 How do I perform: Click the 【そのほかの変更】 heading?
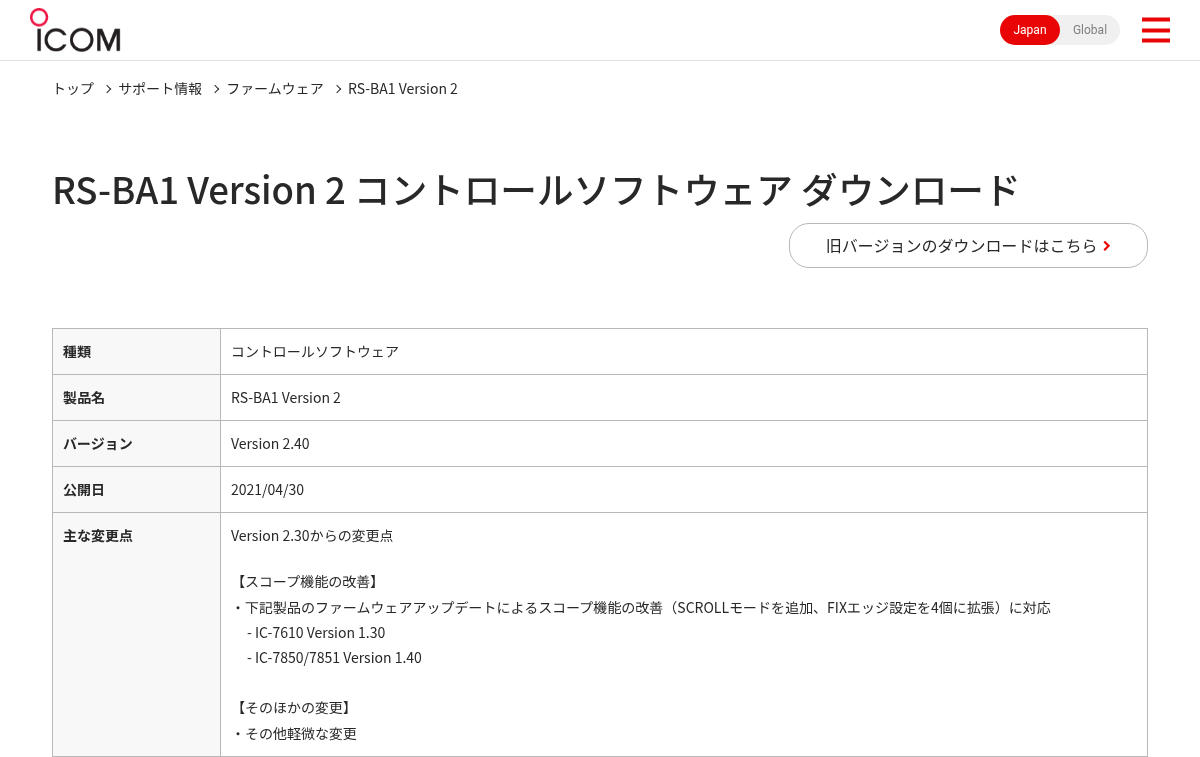(x=292, y=708)
